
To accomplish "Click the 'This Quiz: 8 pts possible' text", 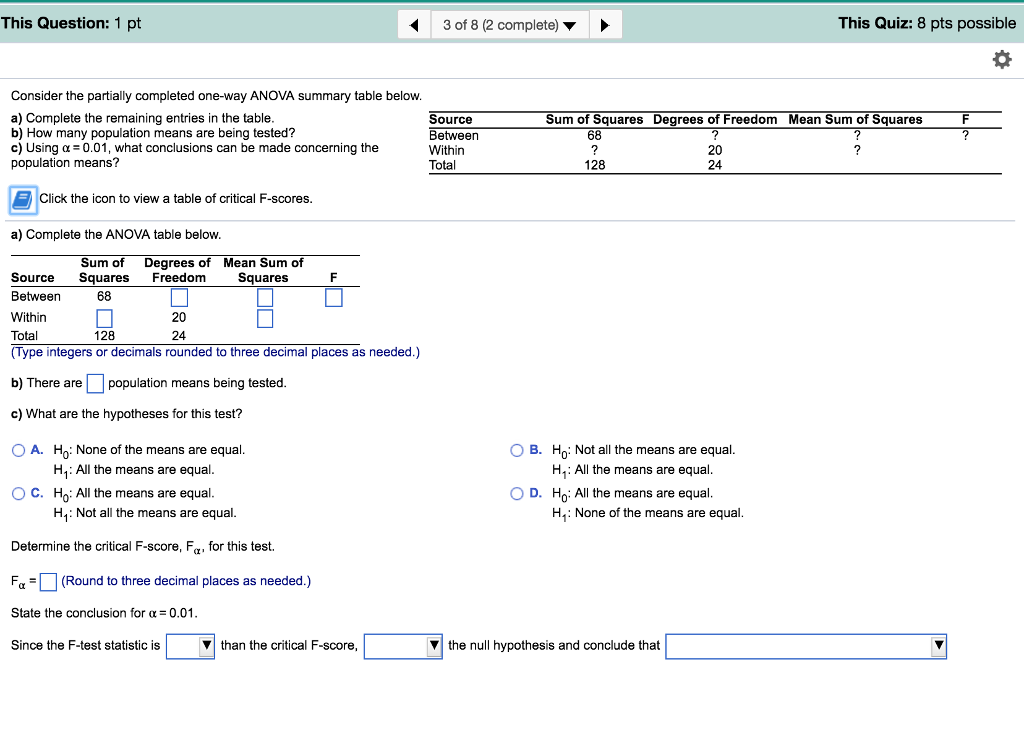I will [927, 24].
